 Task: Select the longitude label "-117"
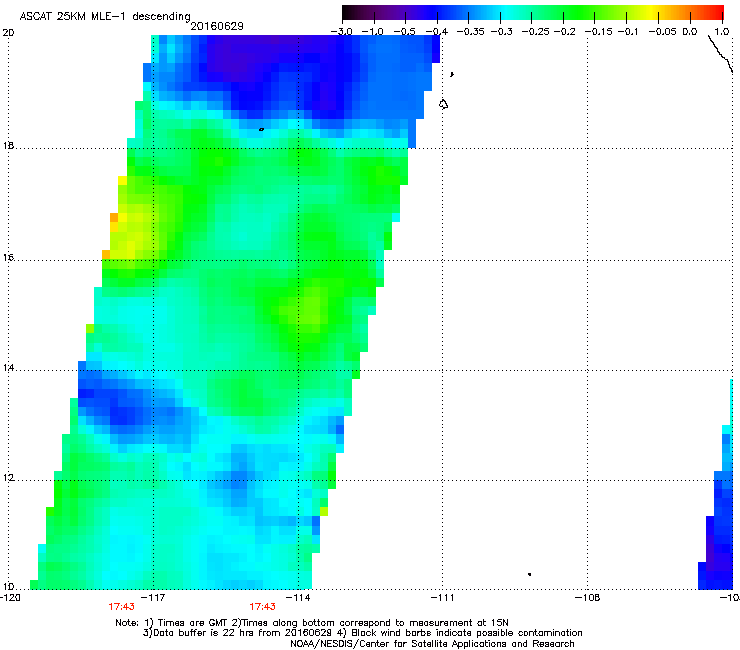coord(154,598)
